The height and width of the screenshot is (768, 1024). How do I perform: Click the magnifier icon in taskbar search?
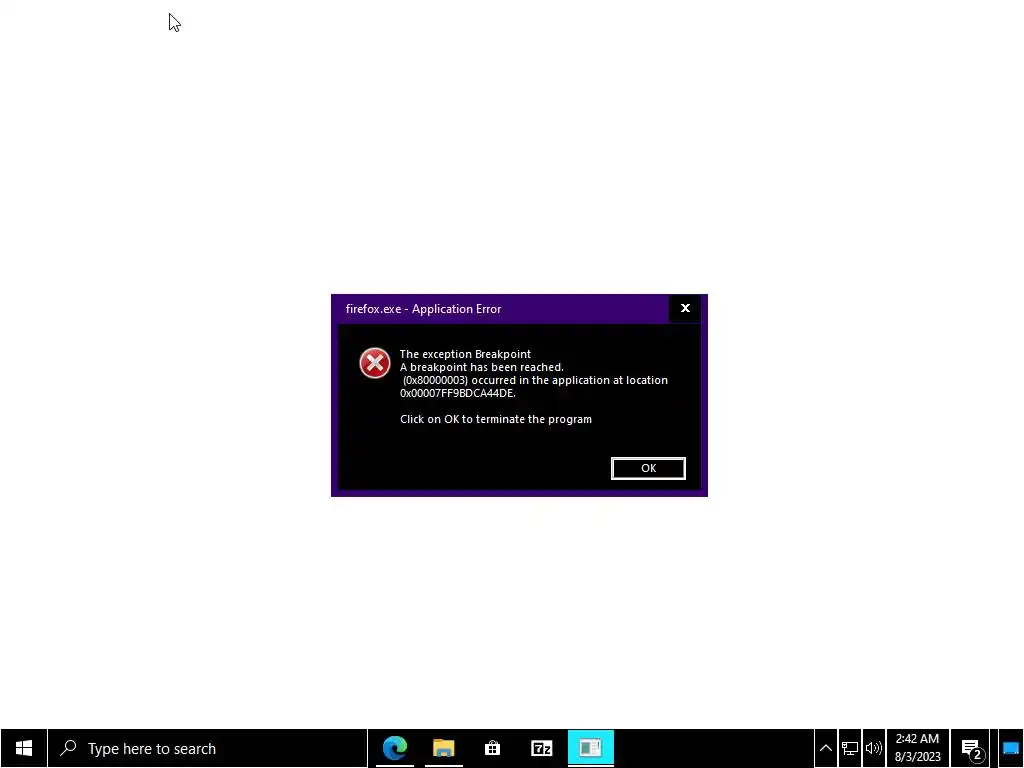click(x=68, y=748)
